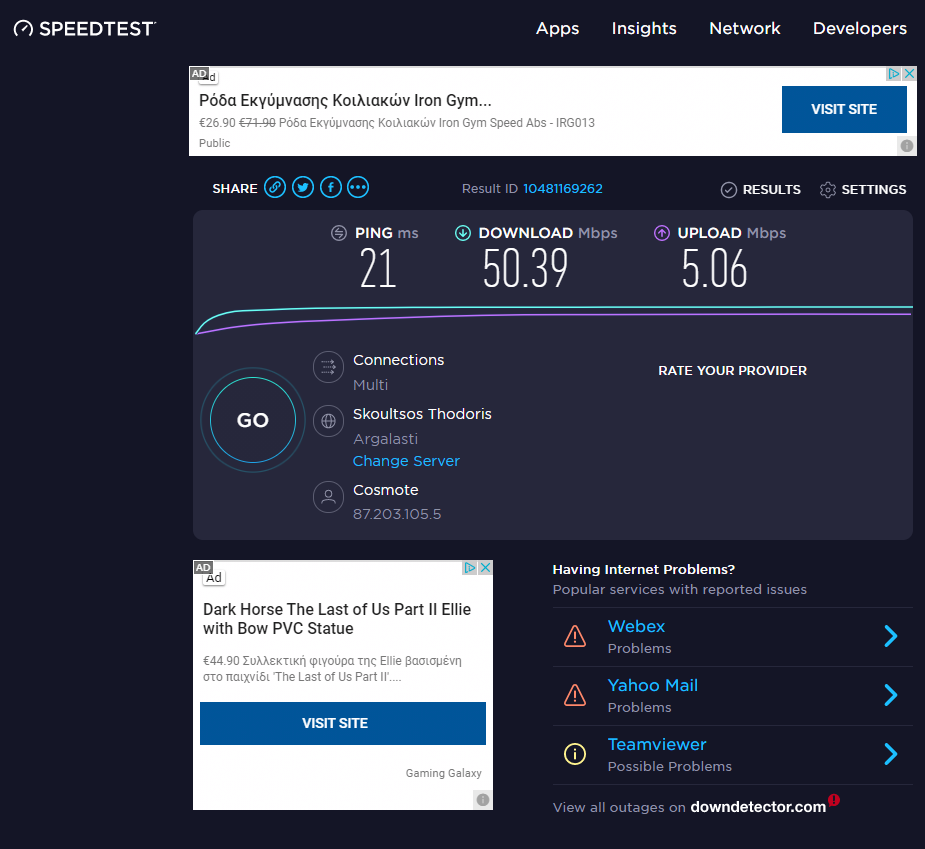Open the Webex outage link
This screenshot has width=925, height=849.
coord(637,626)
